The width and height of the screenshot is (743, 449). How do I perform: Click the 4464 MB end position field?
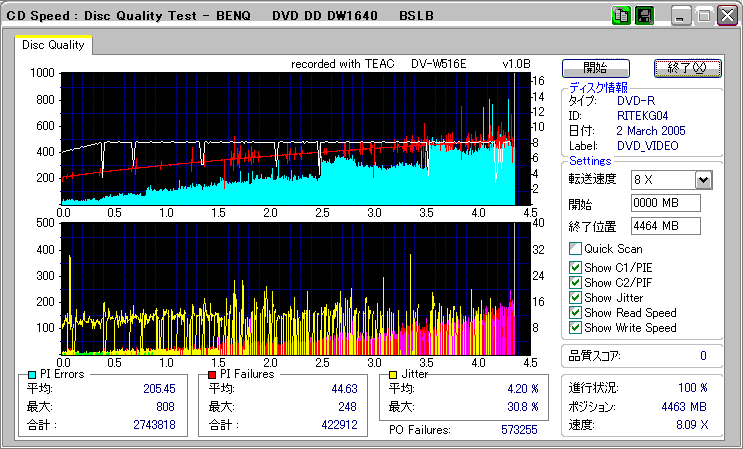point(666,225)
